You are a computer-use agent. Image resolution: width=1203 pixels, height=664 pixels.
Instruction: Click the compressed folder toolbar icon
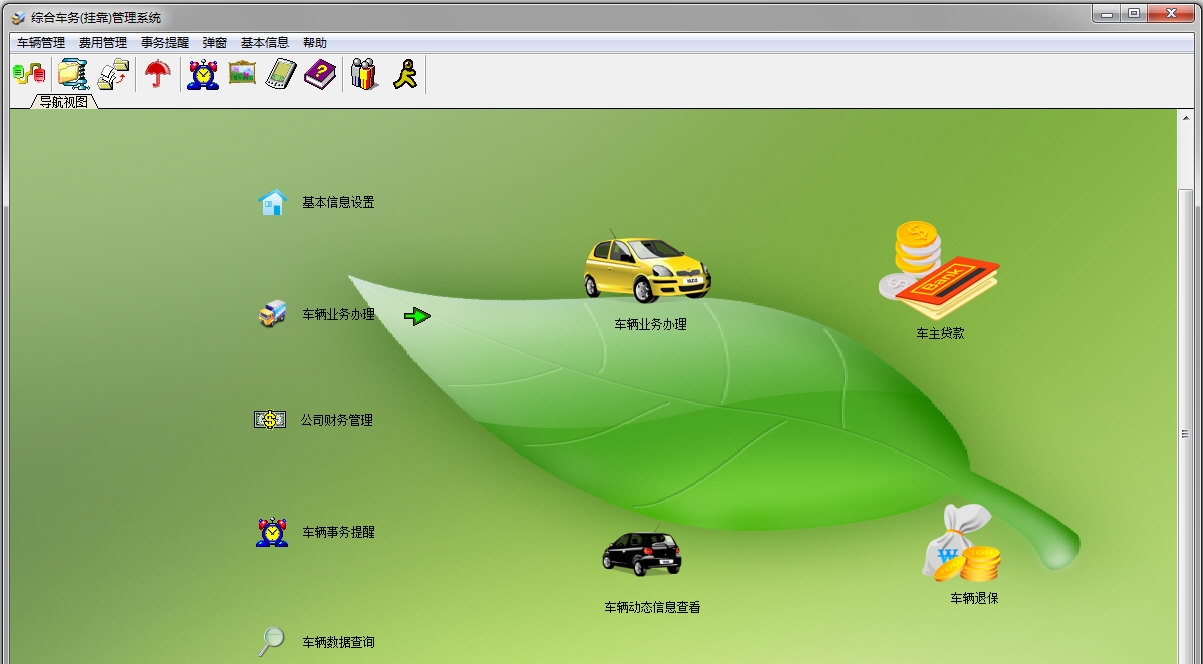[73, 74]
